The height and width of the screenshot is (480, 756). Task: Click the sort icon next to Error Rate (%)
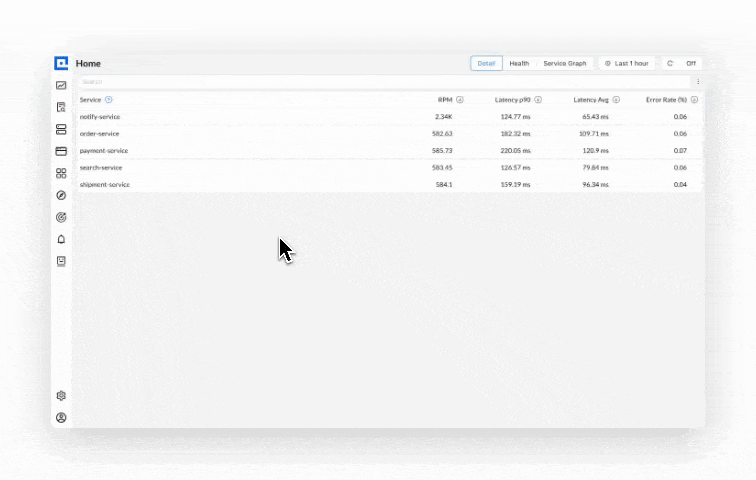(694, 100)
